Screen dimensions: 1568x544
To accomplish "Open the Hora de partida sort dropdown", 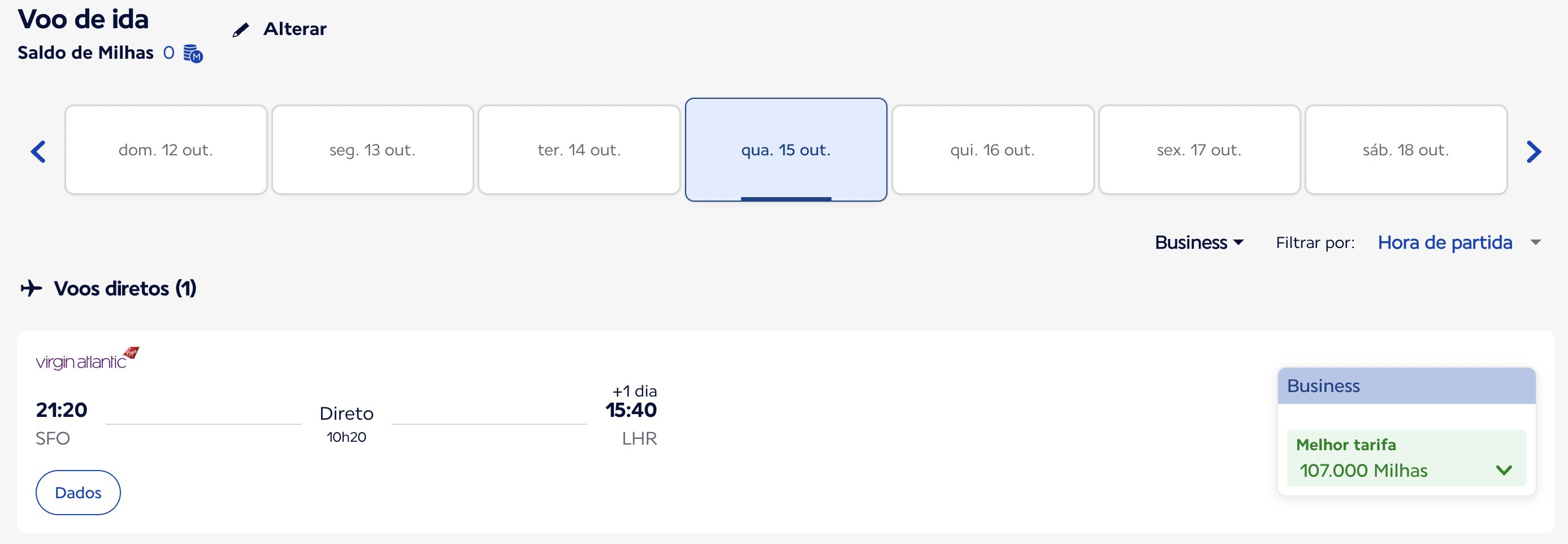I will tap(1445, 242).
